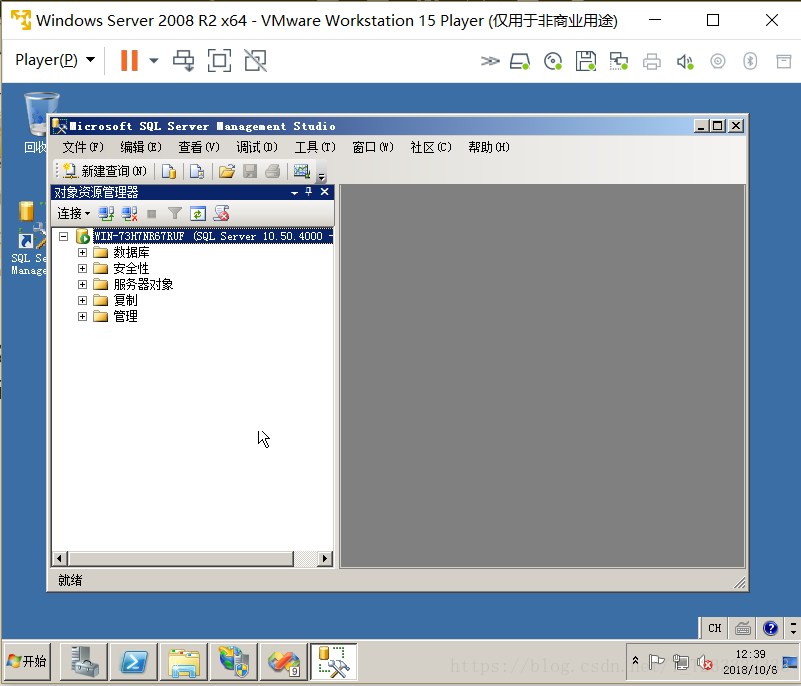Image resolution: width=801 pixels, height=686 pixels.
Task: Click the Object Explorer horizontal scrollbar thumb
Action: (180, 559)
